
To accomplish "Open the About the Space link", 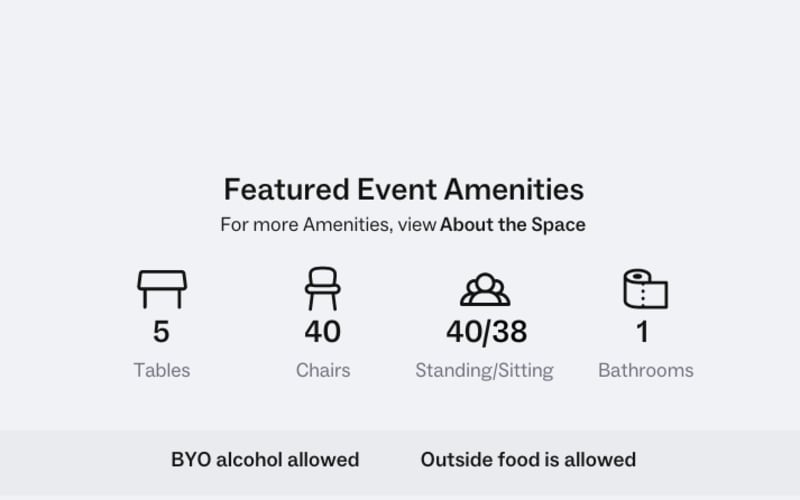I will 513,224.
